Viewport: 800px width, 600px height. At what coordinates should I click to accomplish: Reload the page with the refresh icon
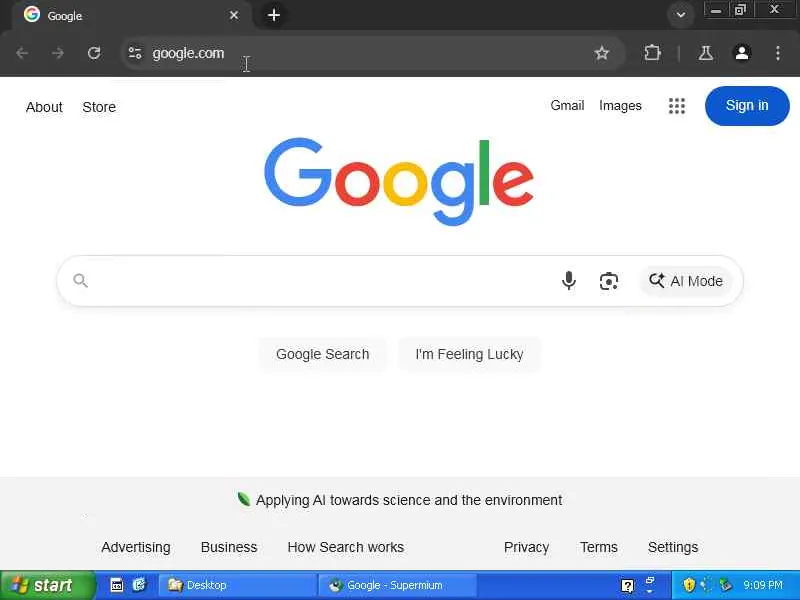[94, 53]
